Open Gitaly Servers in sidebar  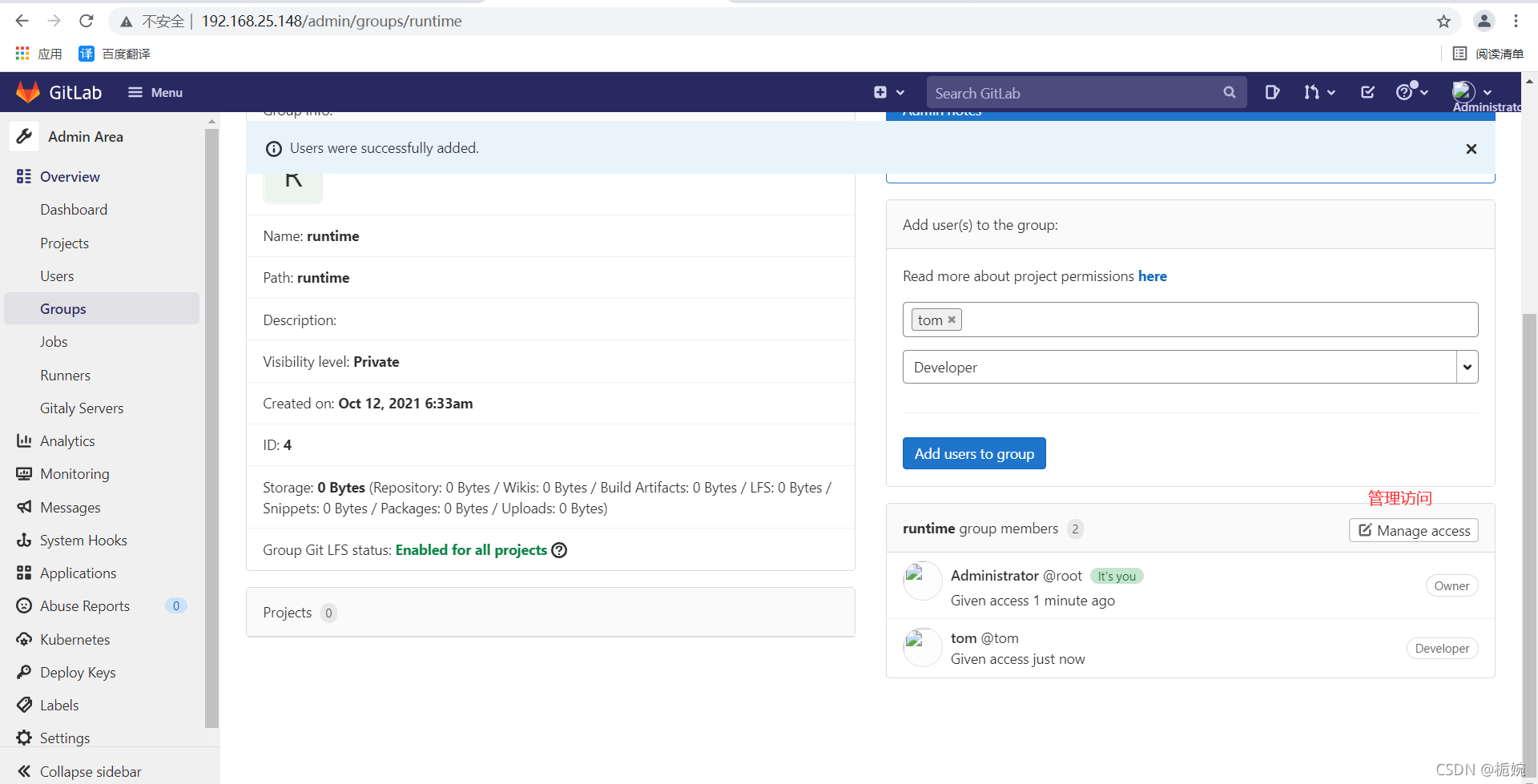click(x=82, y=408)
